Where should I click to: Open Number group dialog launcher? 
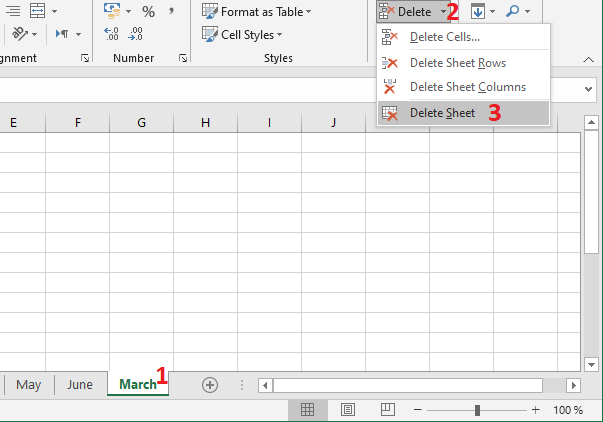(183, 59)
